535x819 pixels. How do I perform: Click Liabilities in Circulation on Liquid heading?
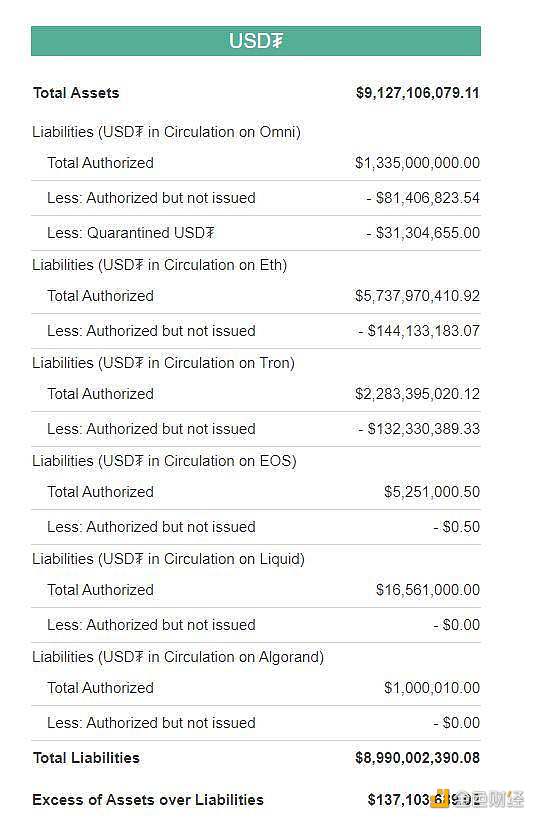click(169, 559)
